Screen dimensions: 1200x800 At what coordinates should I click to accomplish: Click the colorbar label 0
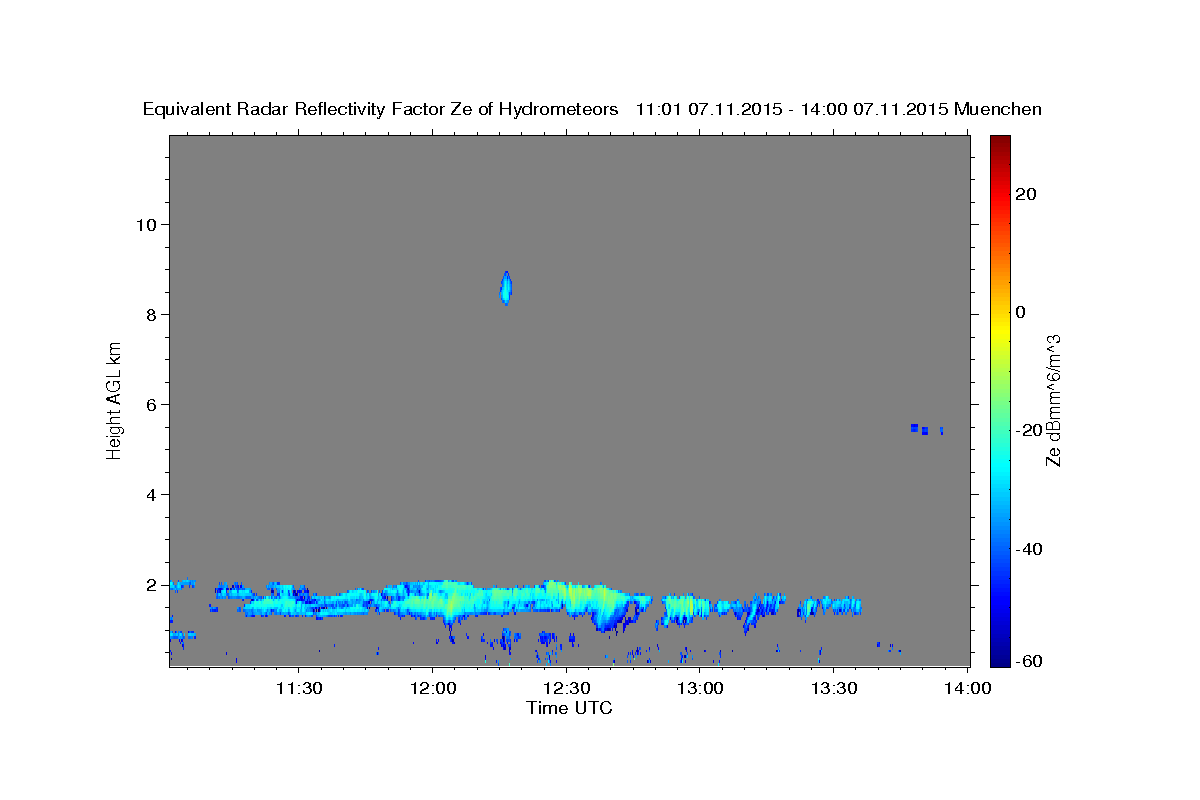1020,312
